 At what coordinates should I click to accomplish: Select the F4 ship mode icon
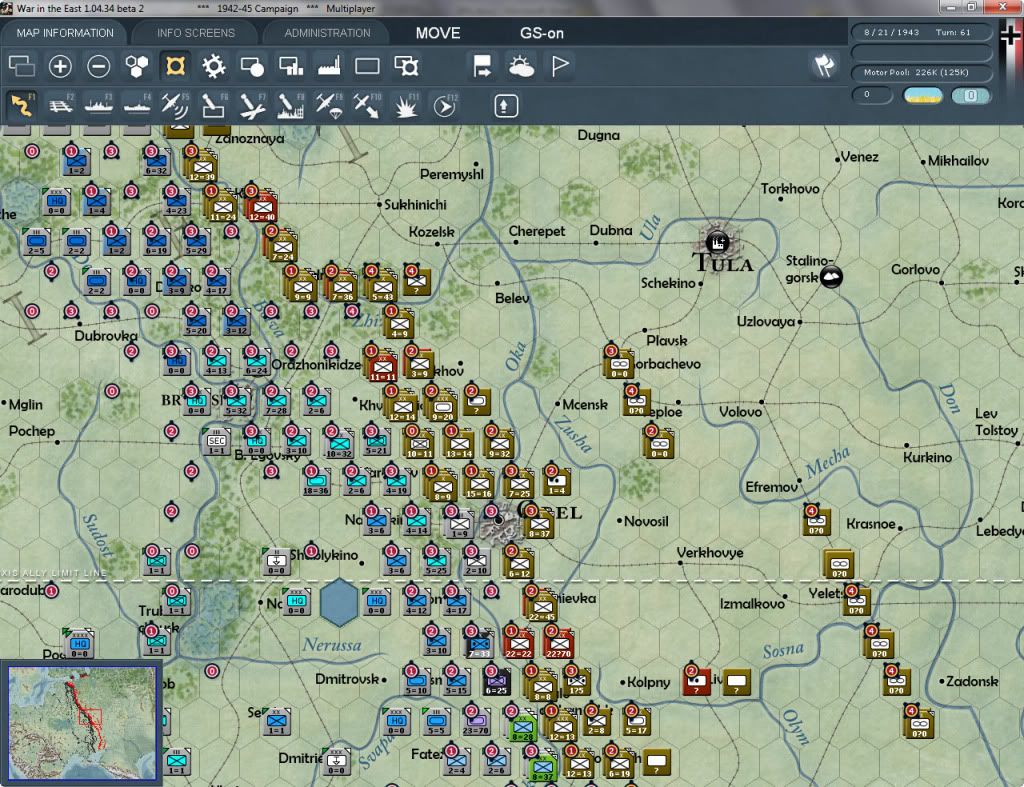[x=137, y=105]
